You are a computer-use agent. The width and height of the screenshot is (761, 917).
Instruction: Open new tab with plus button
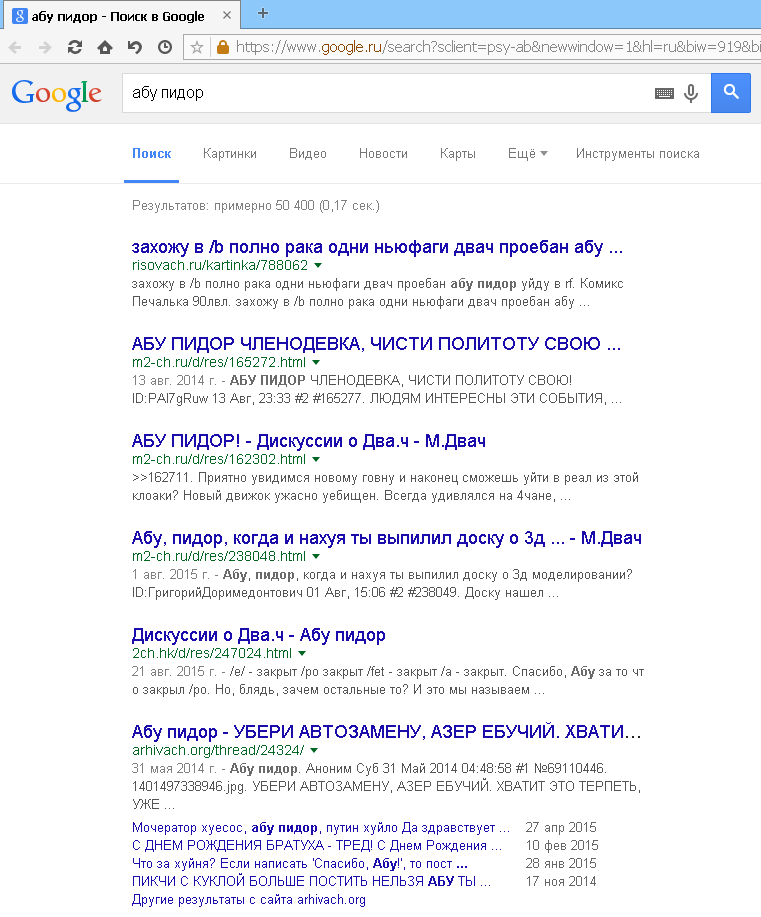click(x=263, y=13)
